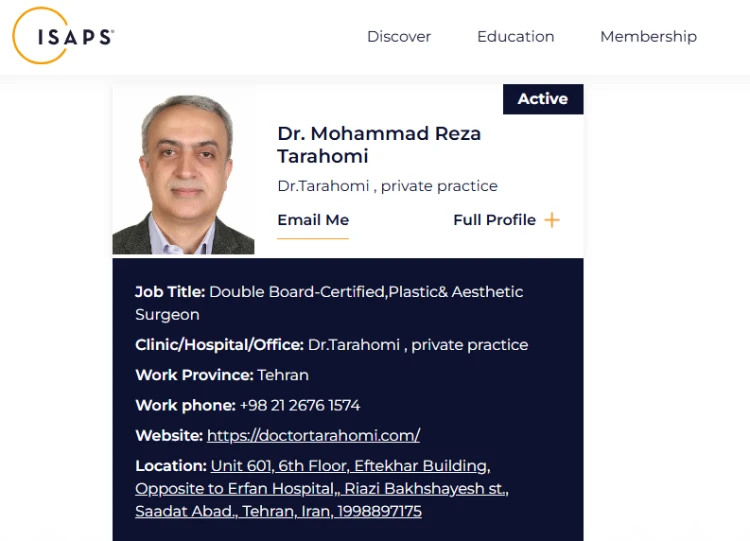Click the Clinic/Hospital/Office label
This screenshot has width=750, height=541.
pyautogui.click(x=219, y=344)
